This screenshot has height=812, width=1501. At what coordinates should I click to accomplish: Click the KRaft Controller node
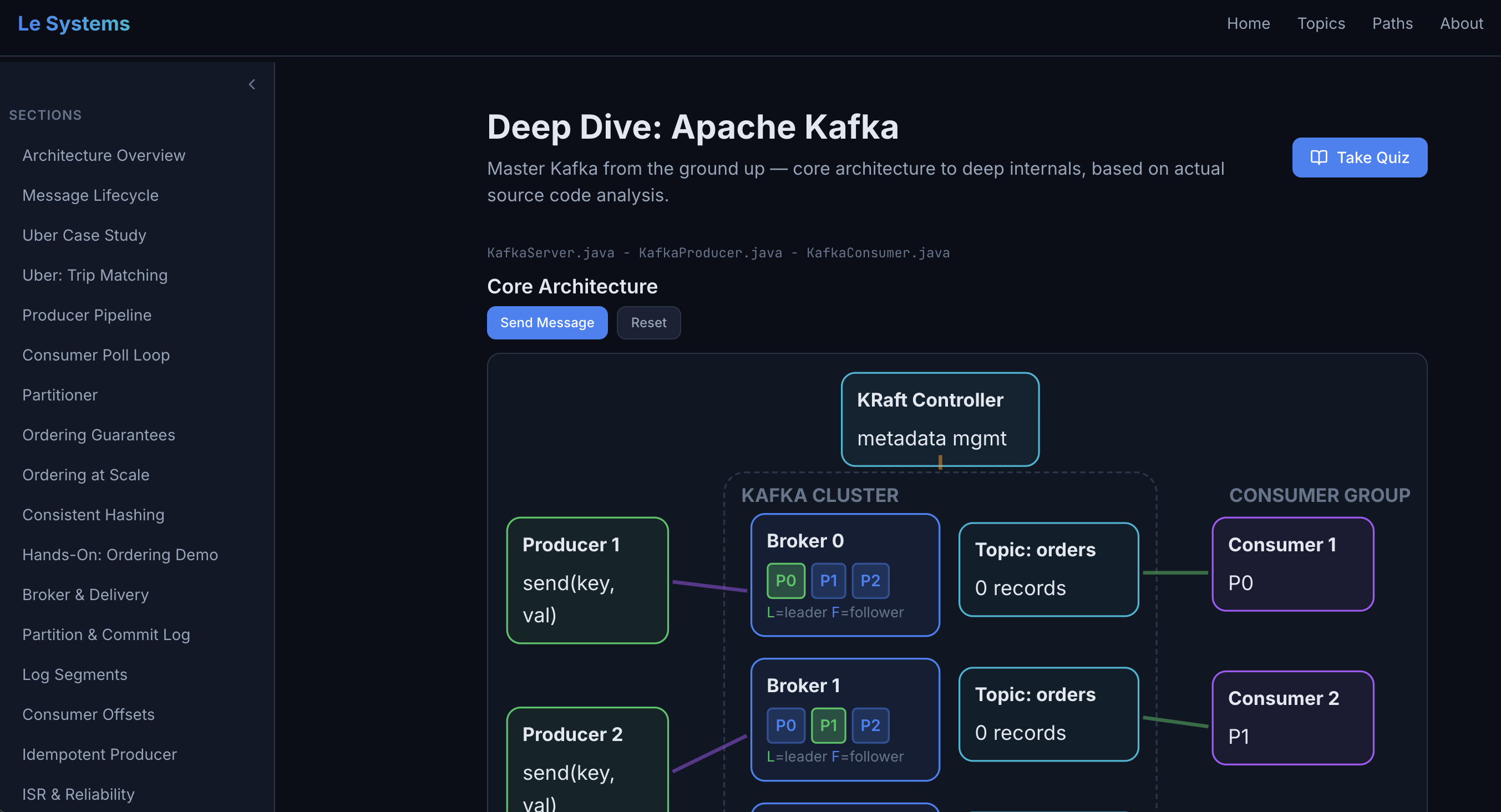click(939, 419)
